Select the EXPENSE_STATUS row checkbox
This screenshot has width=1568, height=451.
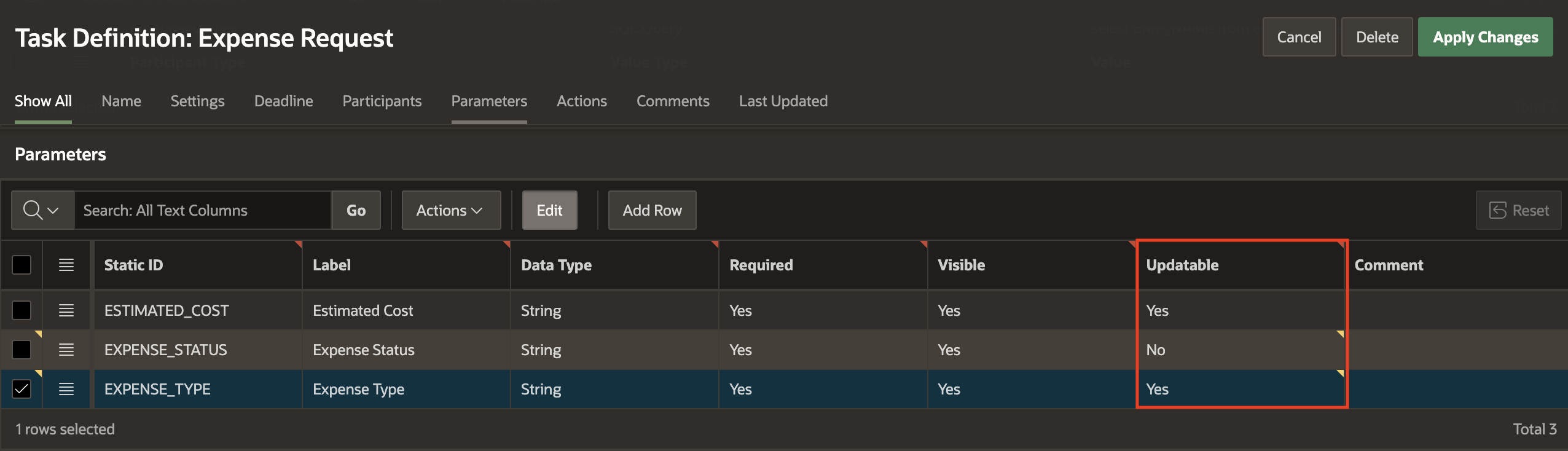22,350
